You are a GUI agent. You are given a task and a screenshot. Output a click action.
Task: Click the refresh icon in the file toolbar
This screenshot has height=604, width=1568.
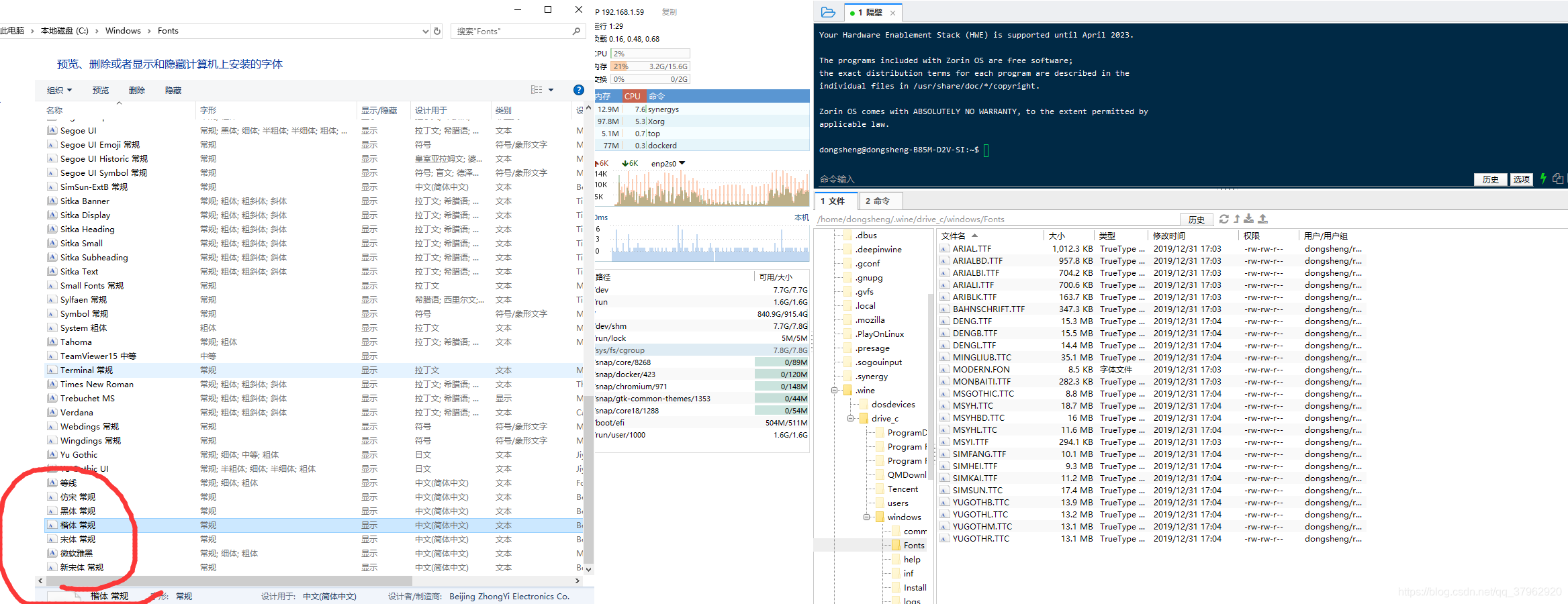point(1224,219)
